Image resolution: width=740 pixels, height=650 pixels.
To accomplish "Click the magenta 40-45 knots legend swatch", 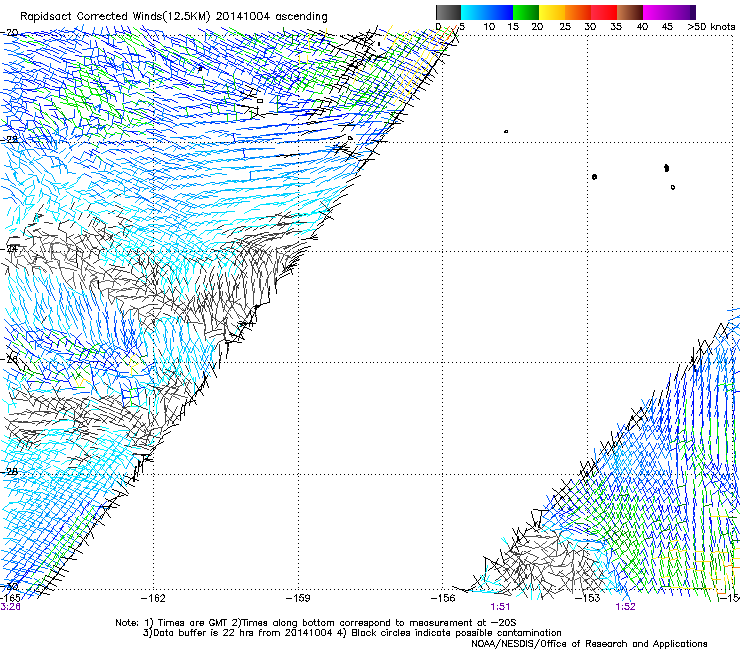I will click(656, 12).
